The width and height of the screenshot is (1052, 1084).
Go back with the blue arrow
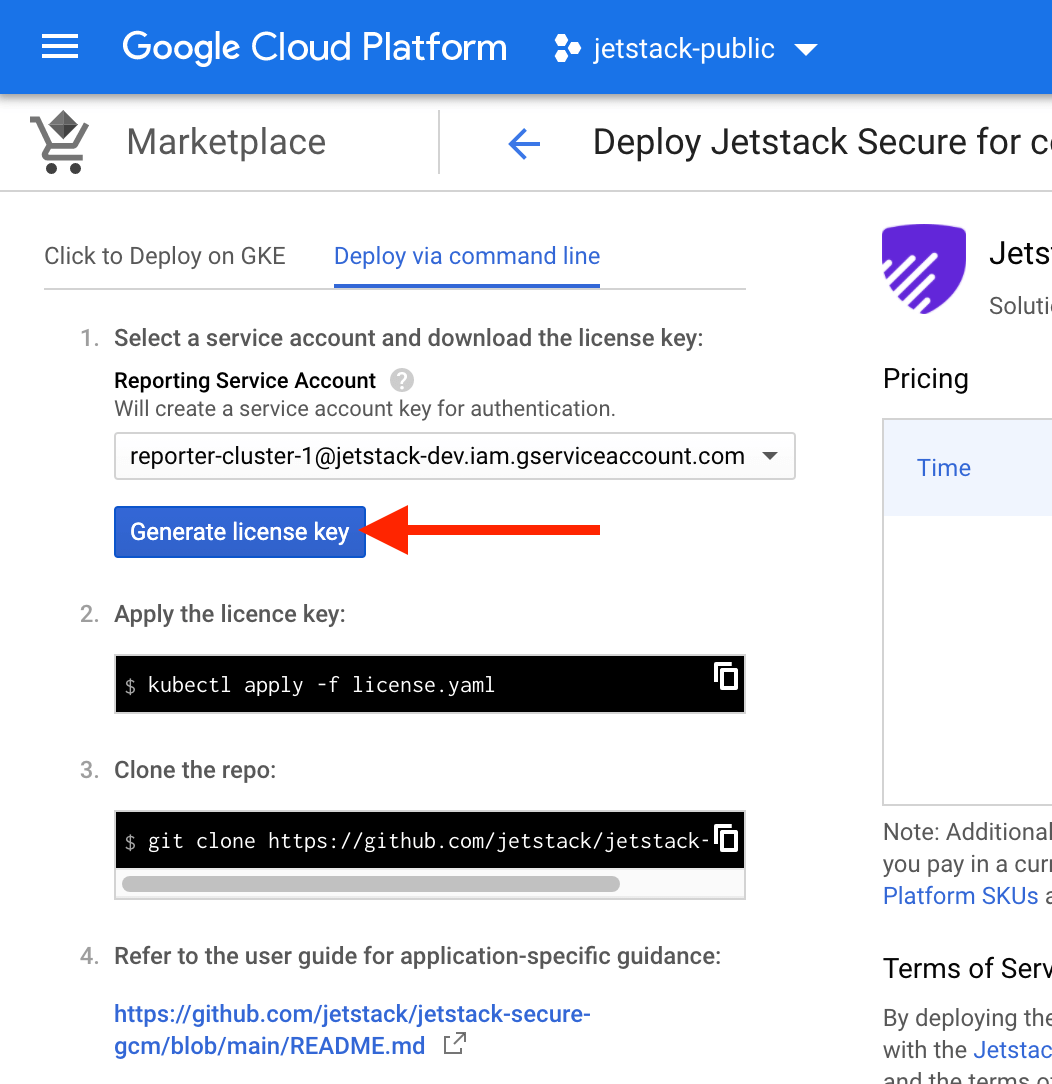click(524, 144)
